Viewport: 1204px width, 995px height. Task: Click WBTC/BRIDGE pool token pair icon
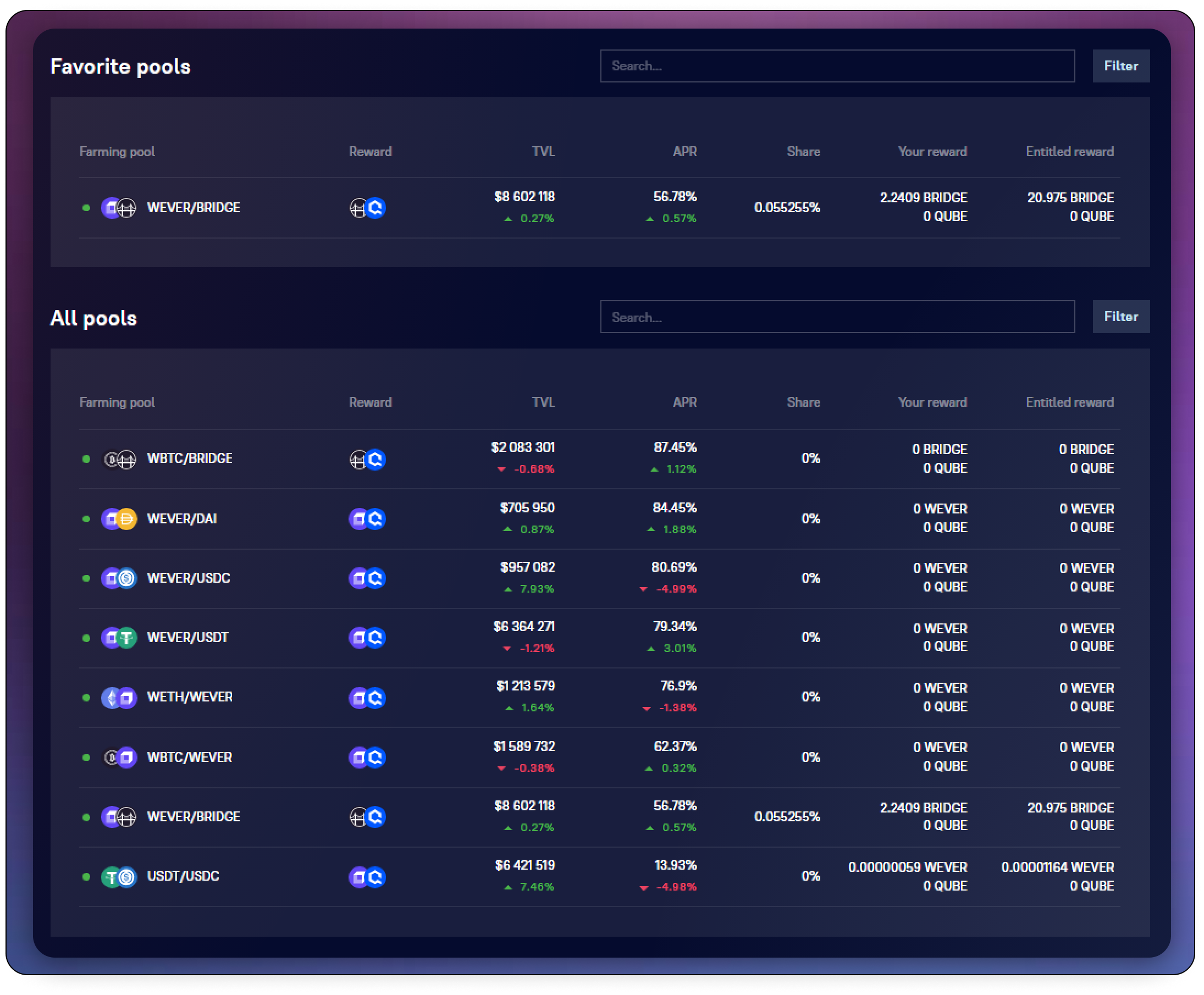(119, 459)
